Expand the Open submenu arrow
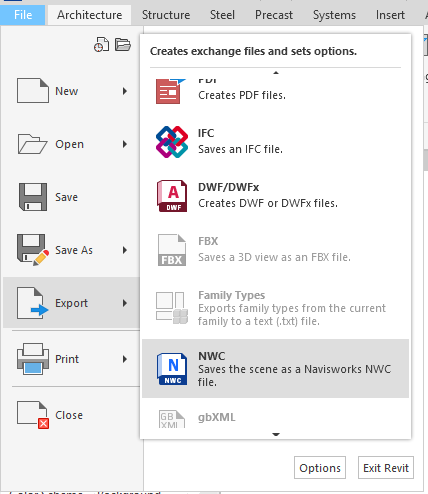 pos(125,144)
